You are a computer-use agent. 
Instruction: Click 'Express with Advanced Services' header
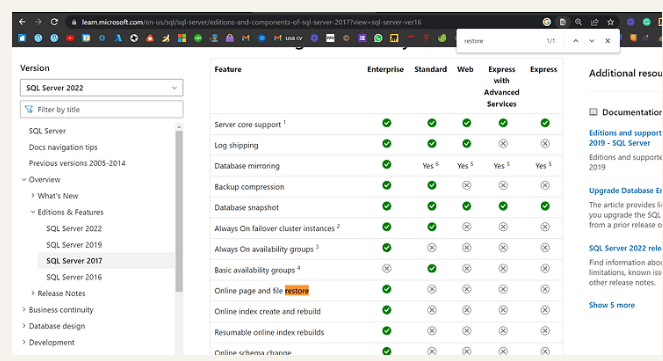pyautogui.click(x=501, y=86)
